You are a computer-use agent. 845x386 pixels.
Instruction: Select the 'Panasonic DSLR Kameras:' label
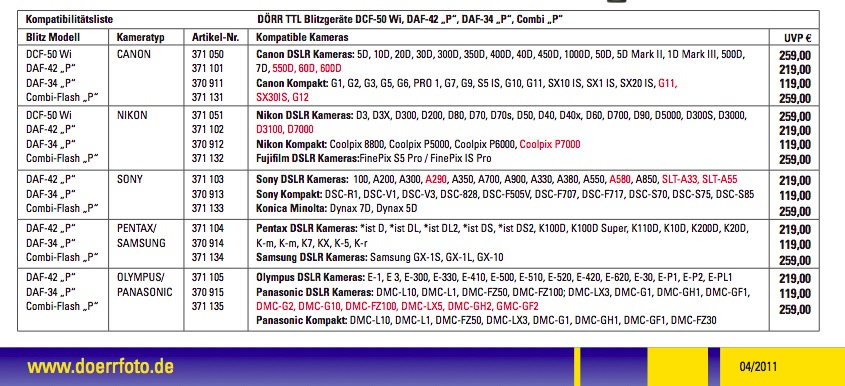tap(315, 292)
